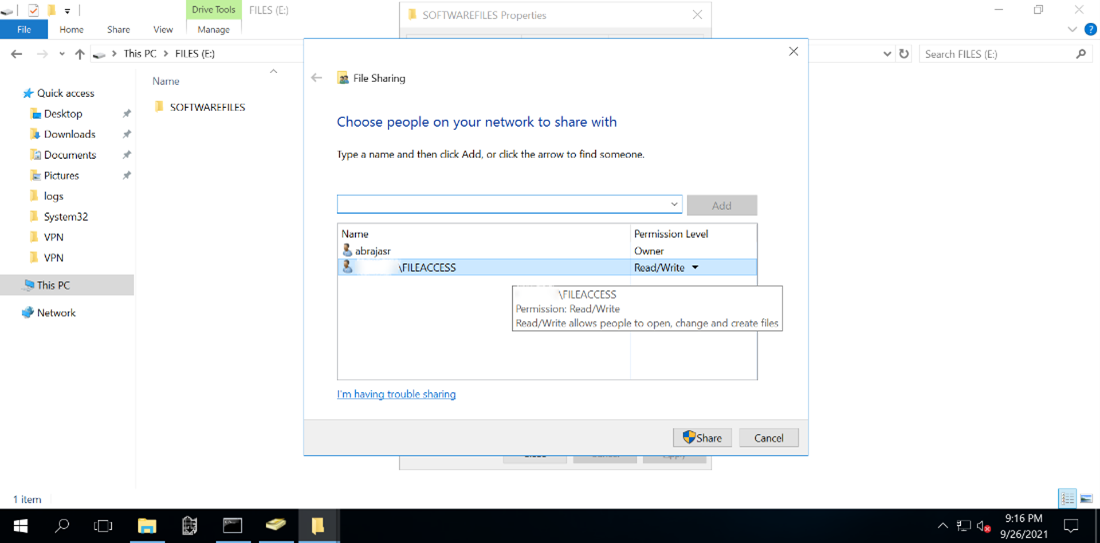1100x543 pixels.
Task: Select the FILEACCESS user row
Action: 546,267
